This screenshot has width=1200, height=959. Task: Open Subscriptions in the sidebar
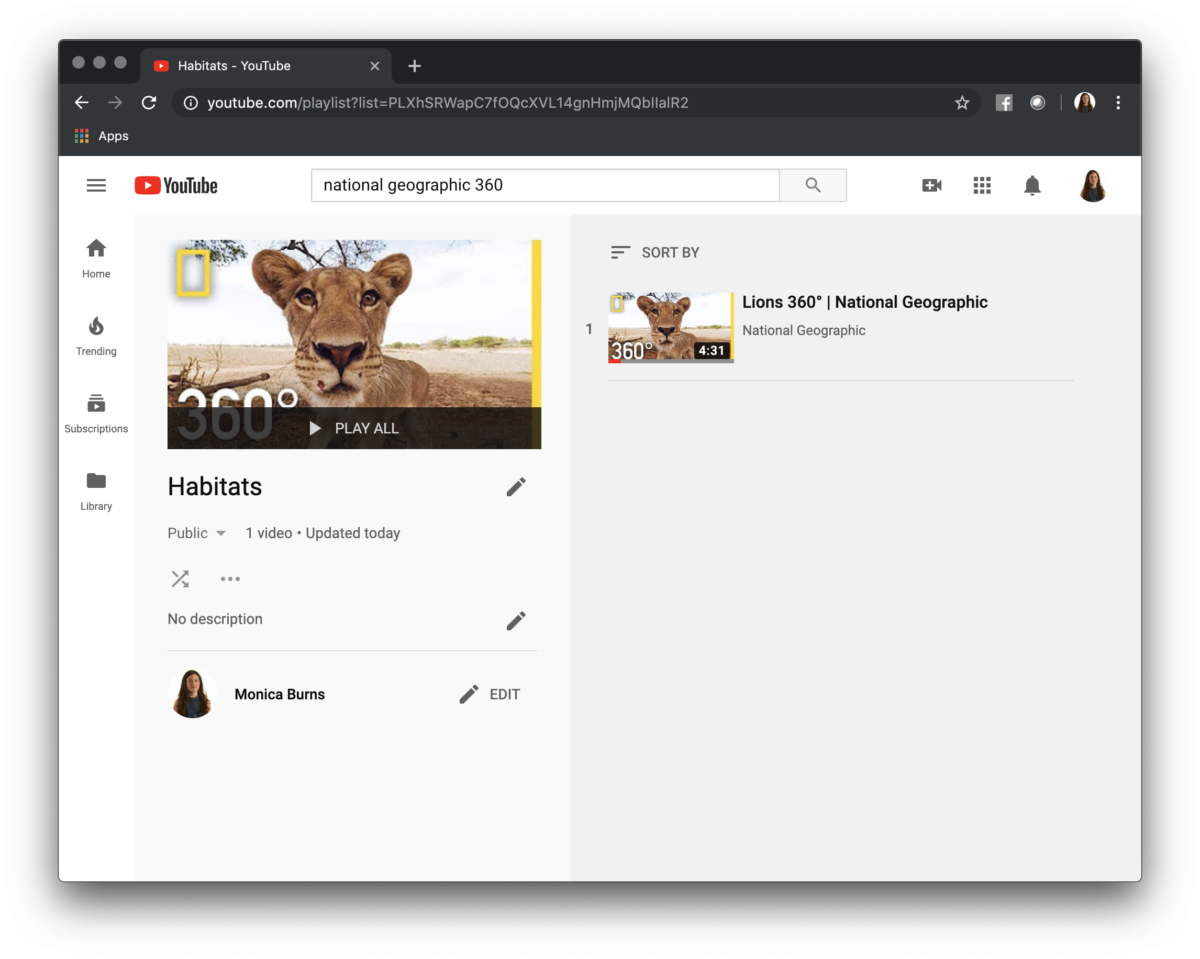point(95,412)
